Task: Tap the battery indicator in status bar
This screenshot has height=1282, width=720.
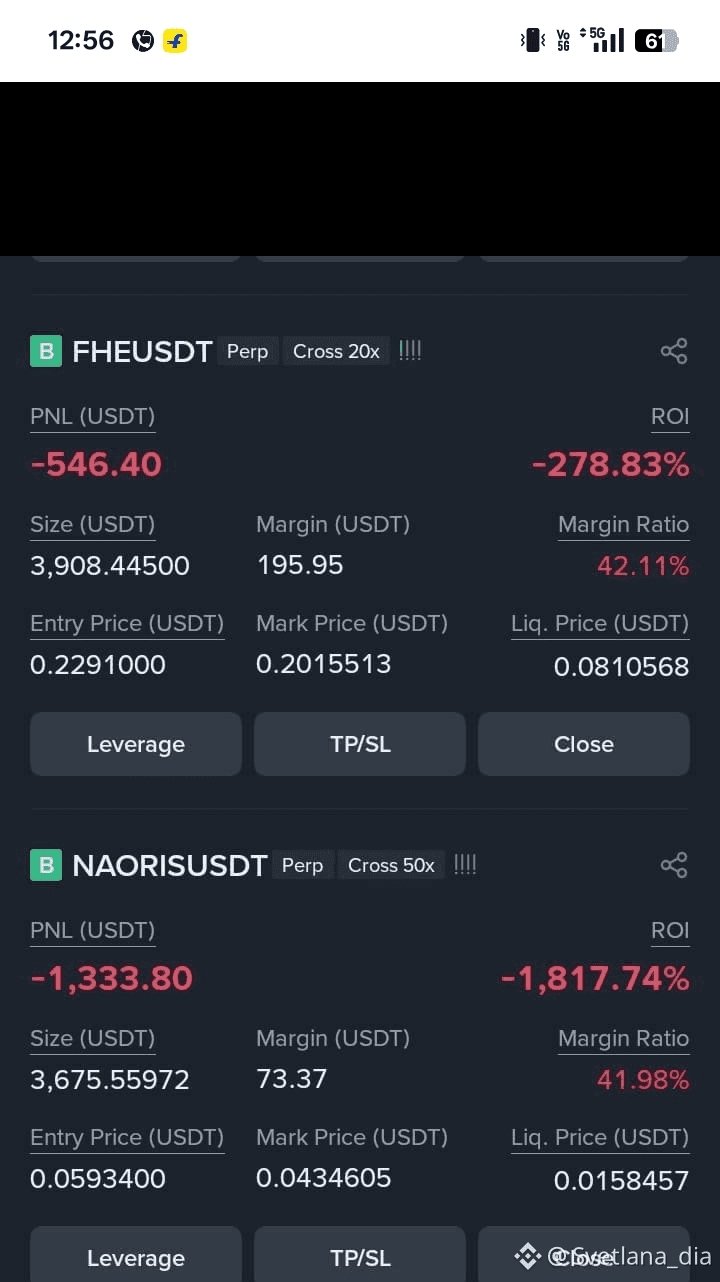Action: tap(656, 41)
